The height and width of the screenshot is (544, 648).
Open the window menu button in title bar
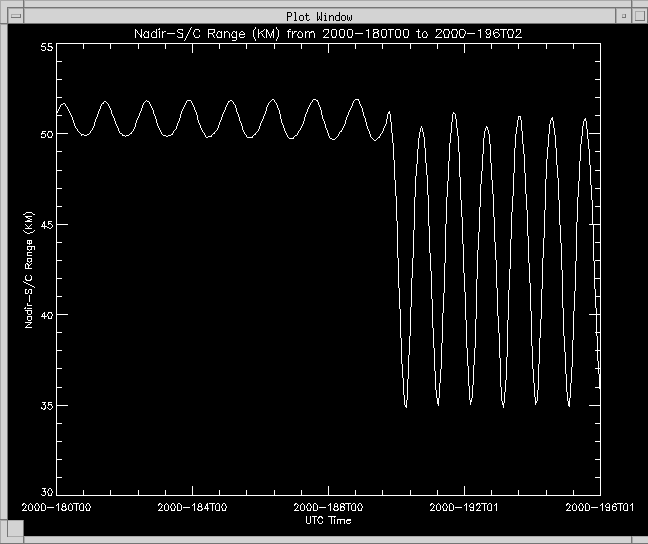(x=15, y=15)
